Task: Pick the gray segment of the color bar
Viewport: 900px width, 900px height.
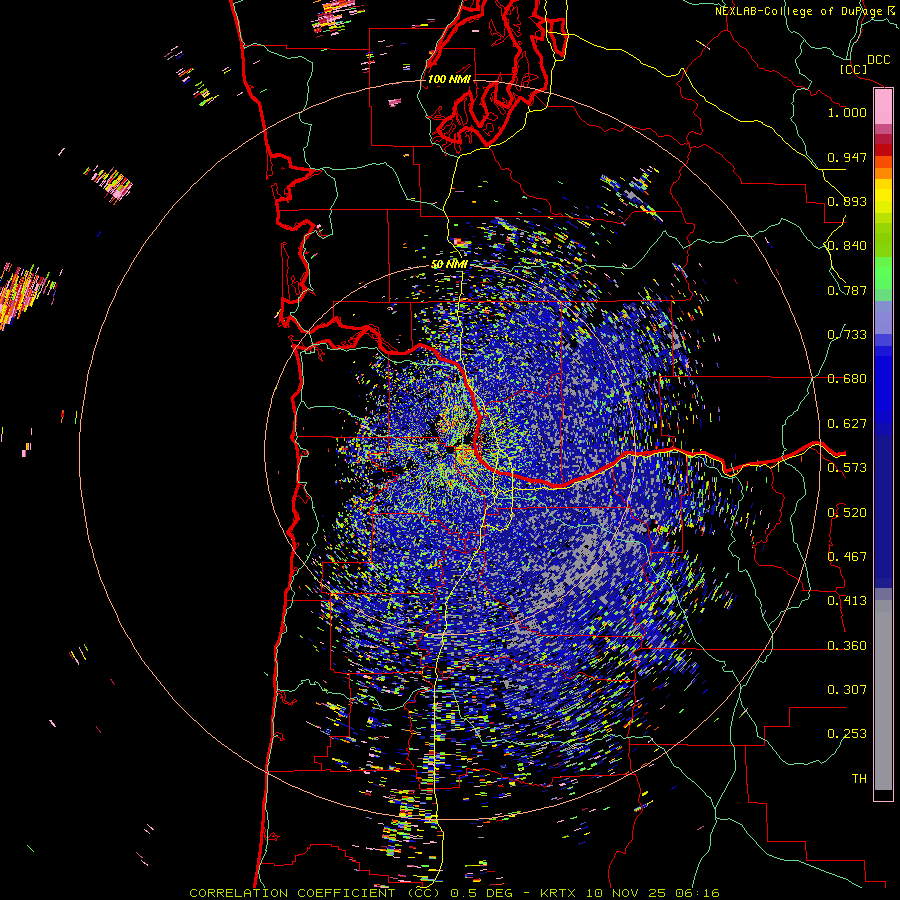Action: [x=883, y=695]
